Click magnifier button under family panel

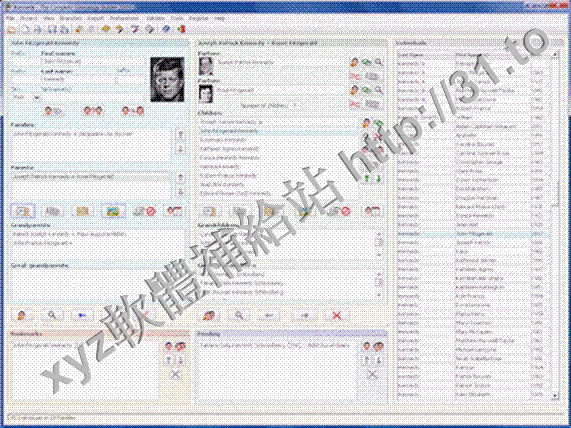pos(239,315)
